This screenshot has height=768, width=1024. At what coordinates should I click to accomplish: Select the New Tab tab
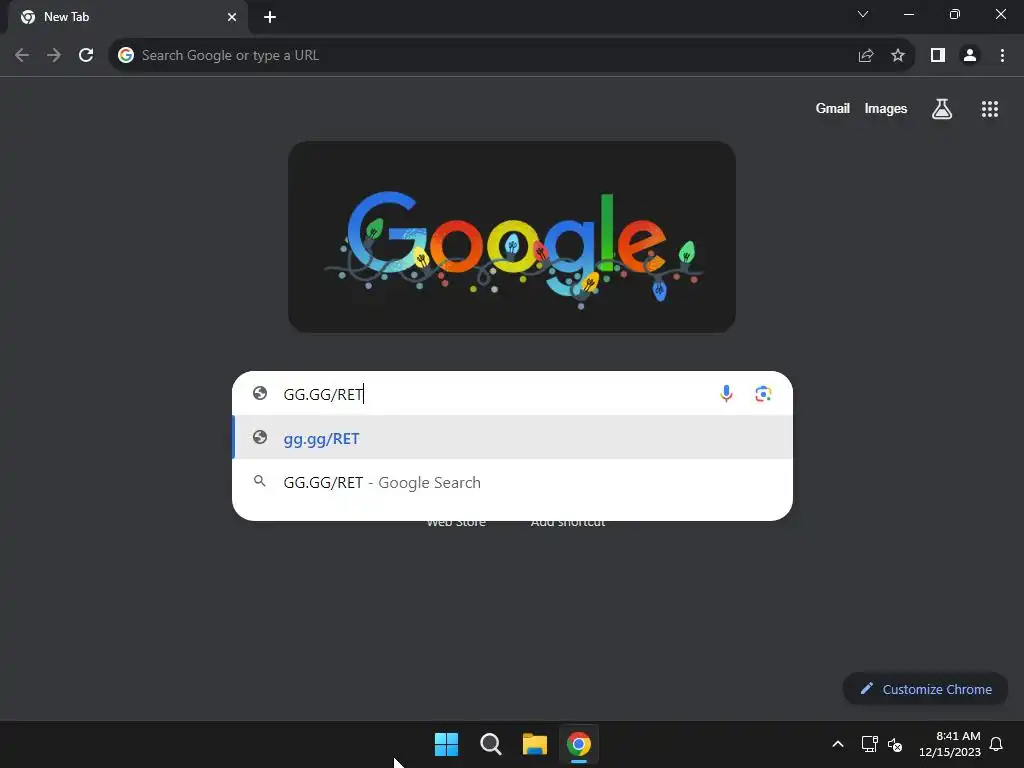(x=127, y=17)
